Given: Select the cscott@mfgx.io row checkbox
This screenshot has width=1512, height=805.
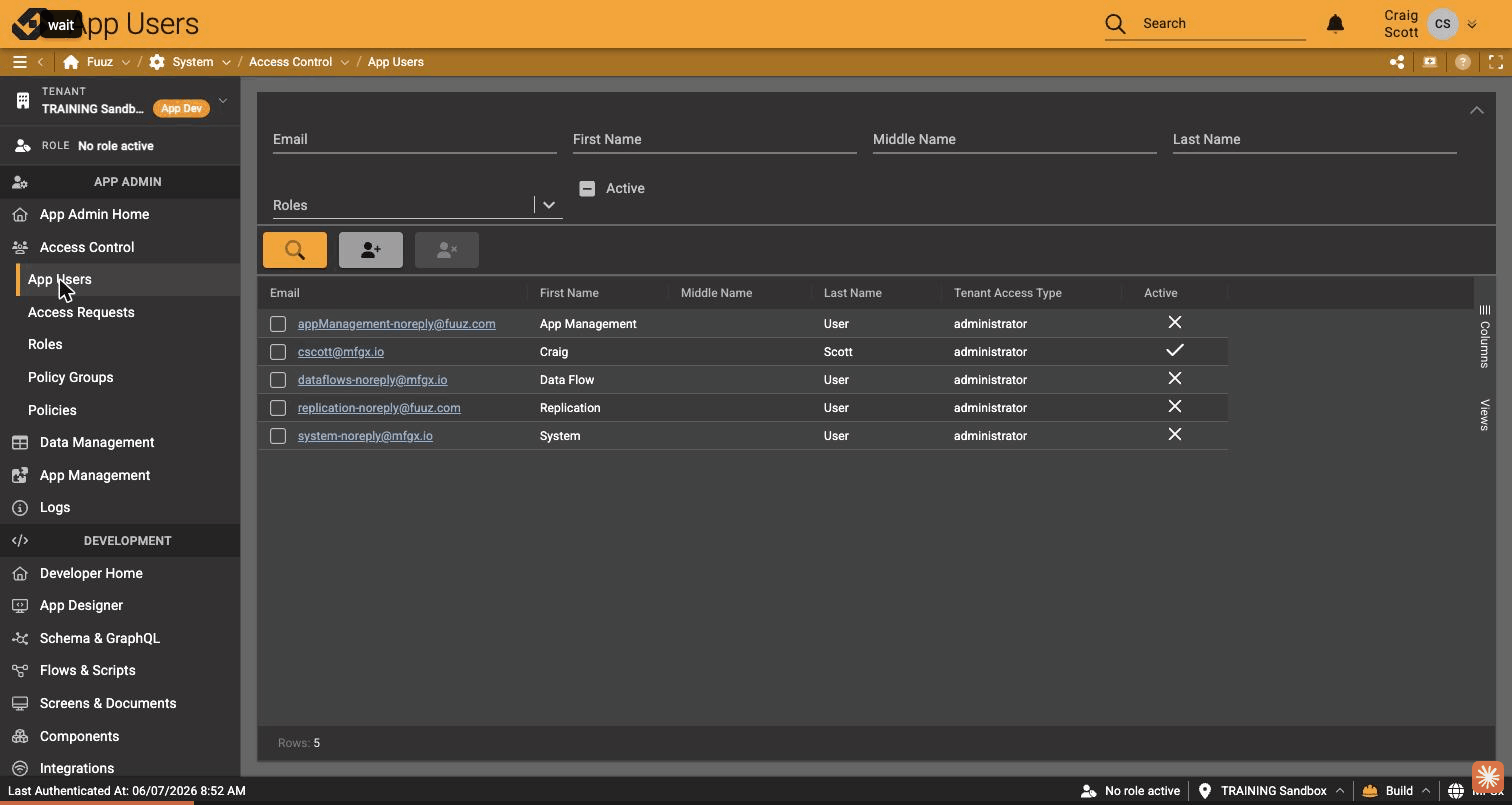Looking at the screenshot, I should tap(278, 352).
